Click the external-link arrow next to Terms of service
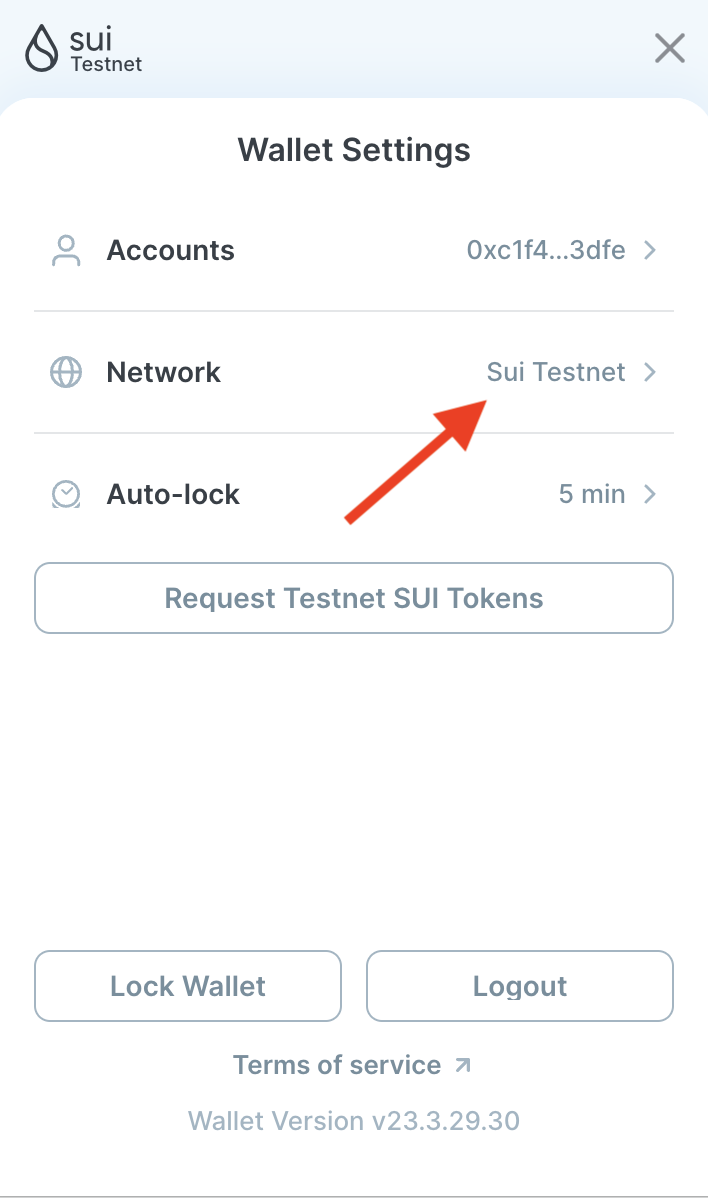The height and width of the screenshot is (1198, 708). (x=462, y=1065)
